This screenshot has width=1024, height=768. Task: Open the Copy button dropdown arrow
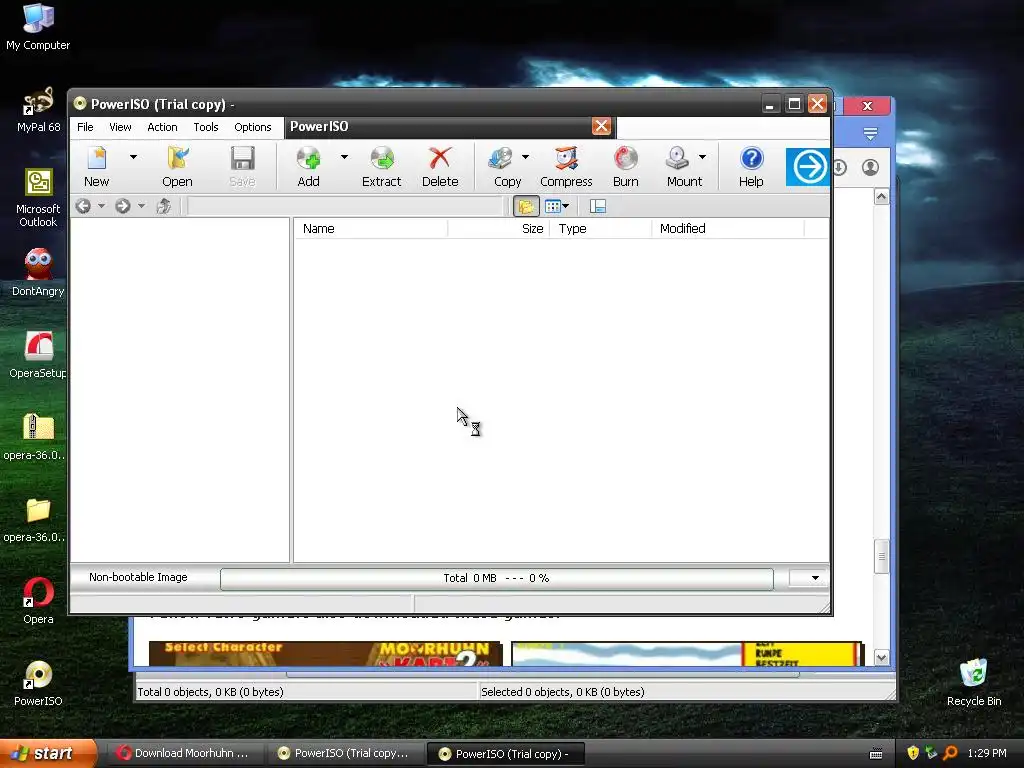(x=525, y=157)
